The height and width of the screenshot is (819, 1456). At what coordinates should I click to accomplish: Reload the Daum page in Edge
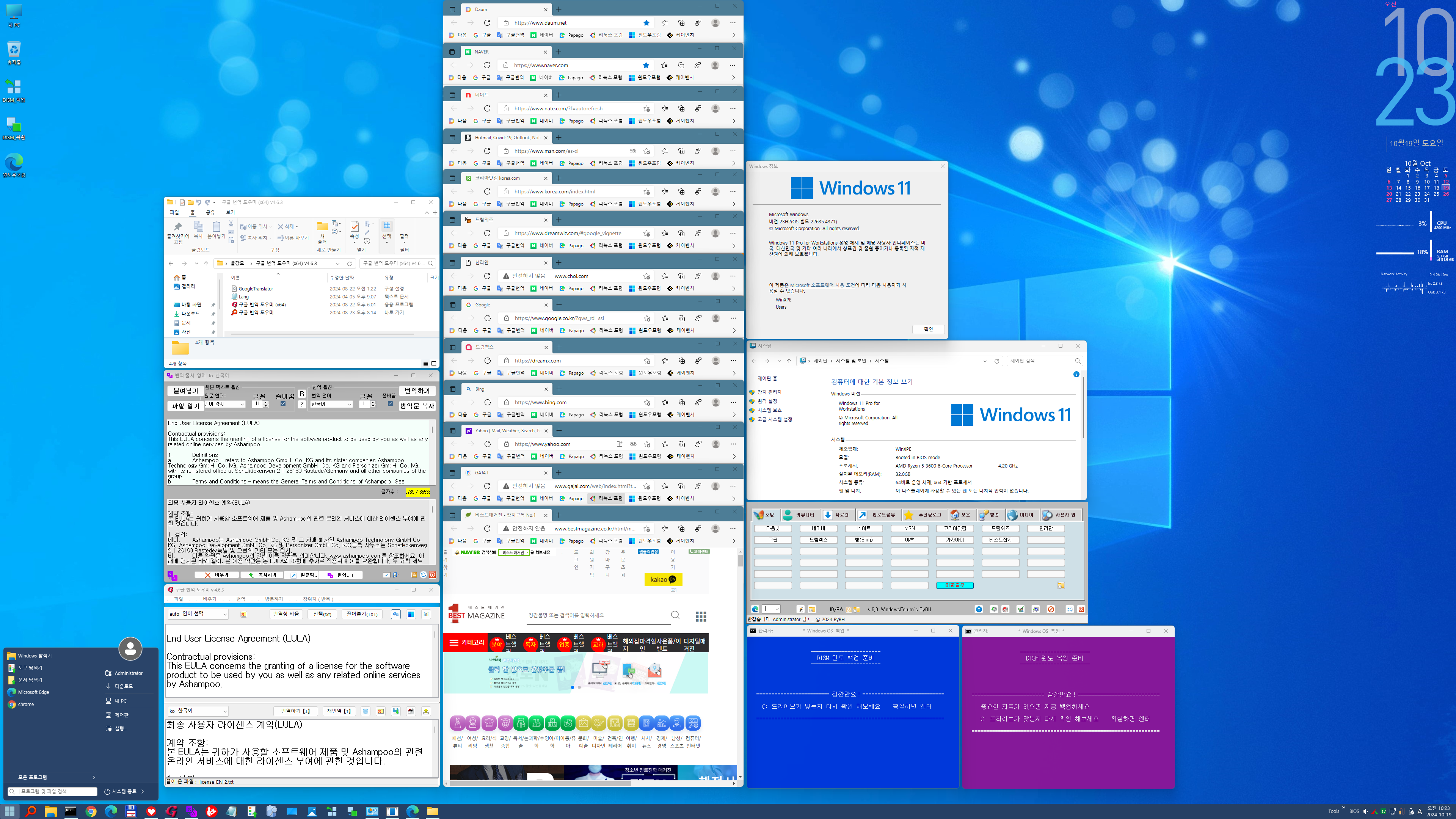[486, 23]
